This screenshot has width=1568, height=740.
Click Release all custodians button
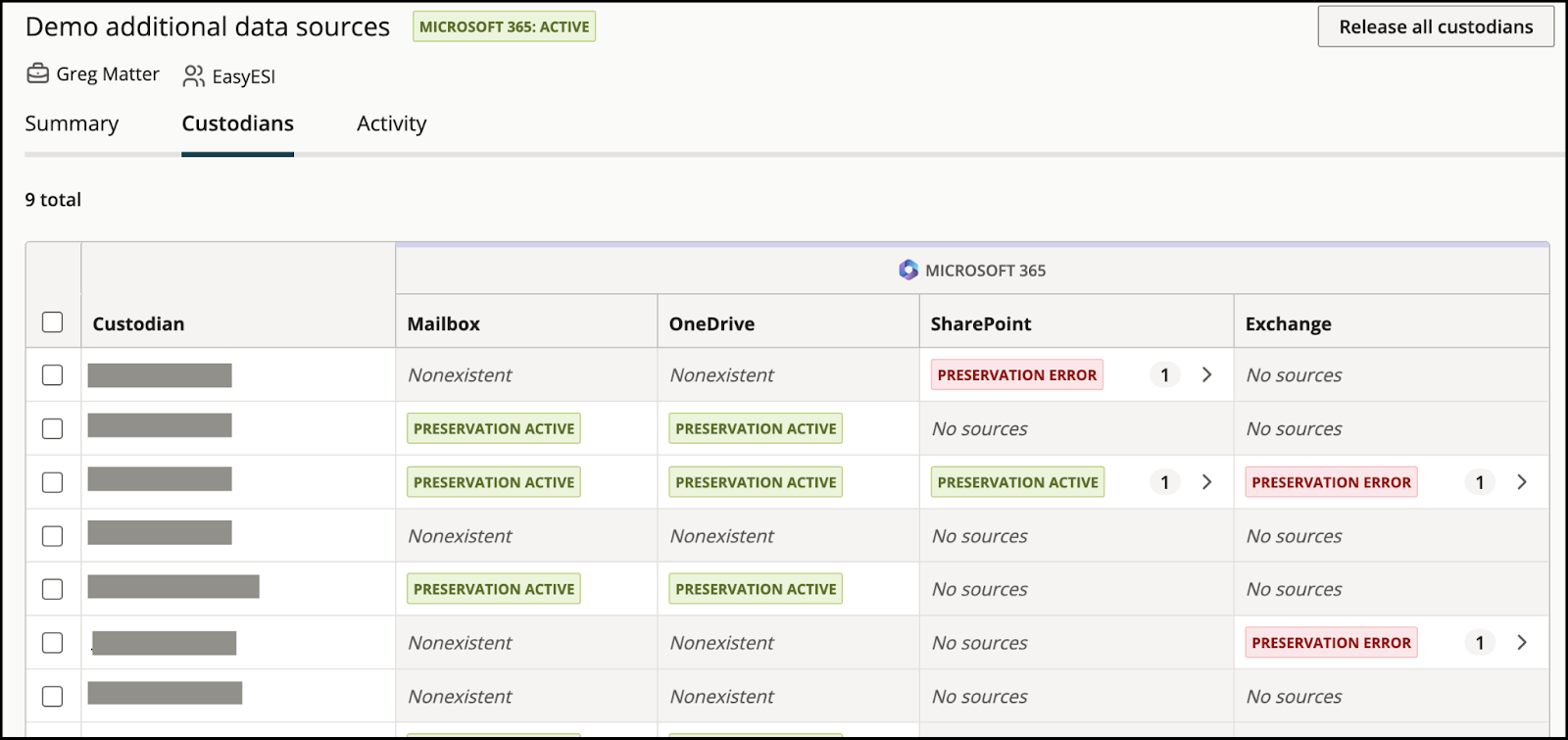tap(1436, 26)
